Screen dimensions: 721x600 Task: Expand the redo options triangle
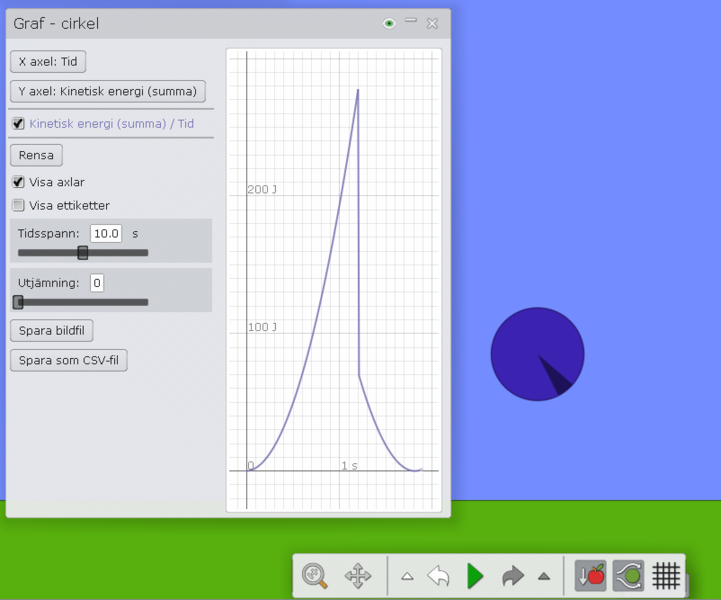(x=544, y=576)
